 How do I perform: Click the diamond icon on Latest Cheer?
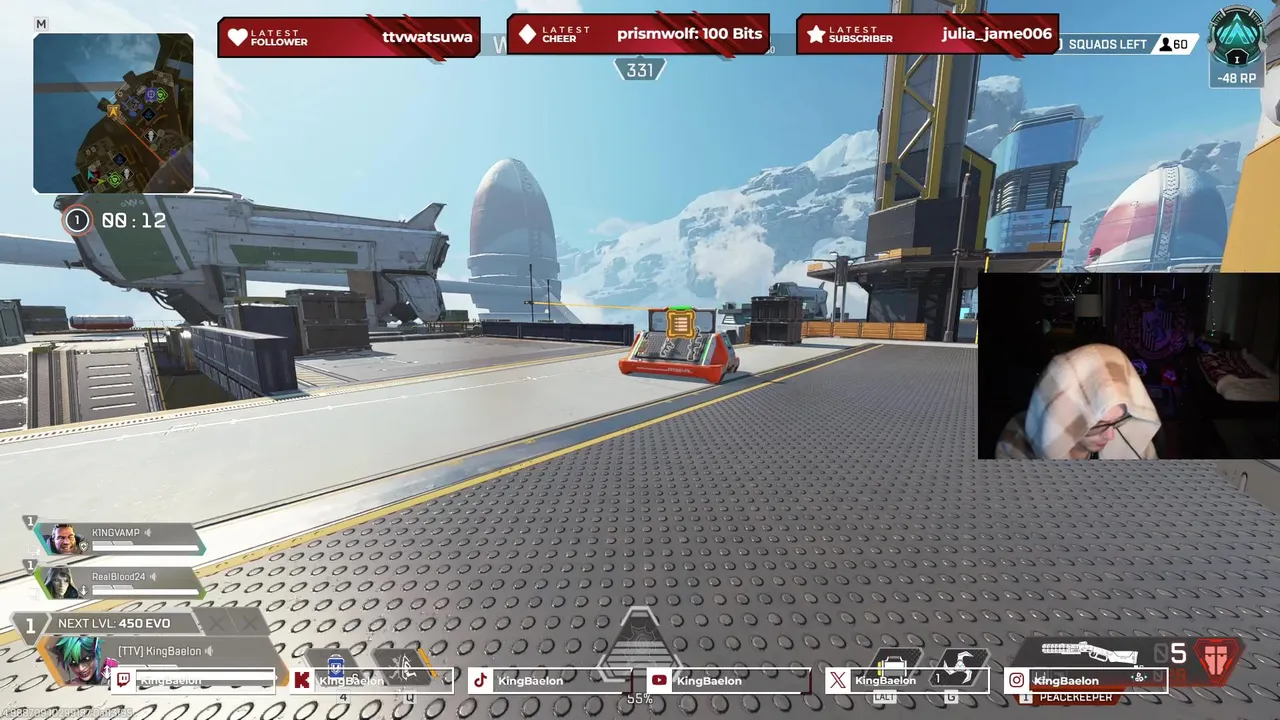coord(527,35)
